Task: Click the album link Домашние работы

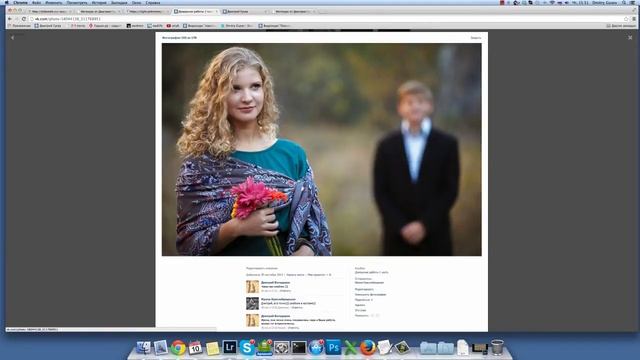Action: (371, 272)
